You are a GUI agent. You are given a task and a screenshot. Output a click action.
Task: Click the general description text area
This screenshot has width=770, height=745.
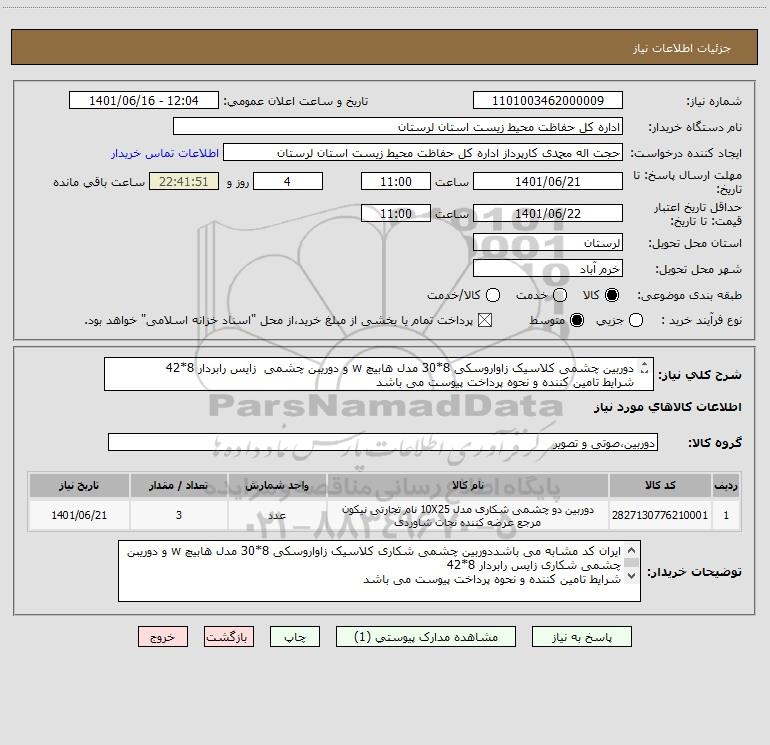[379, 374]
